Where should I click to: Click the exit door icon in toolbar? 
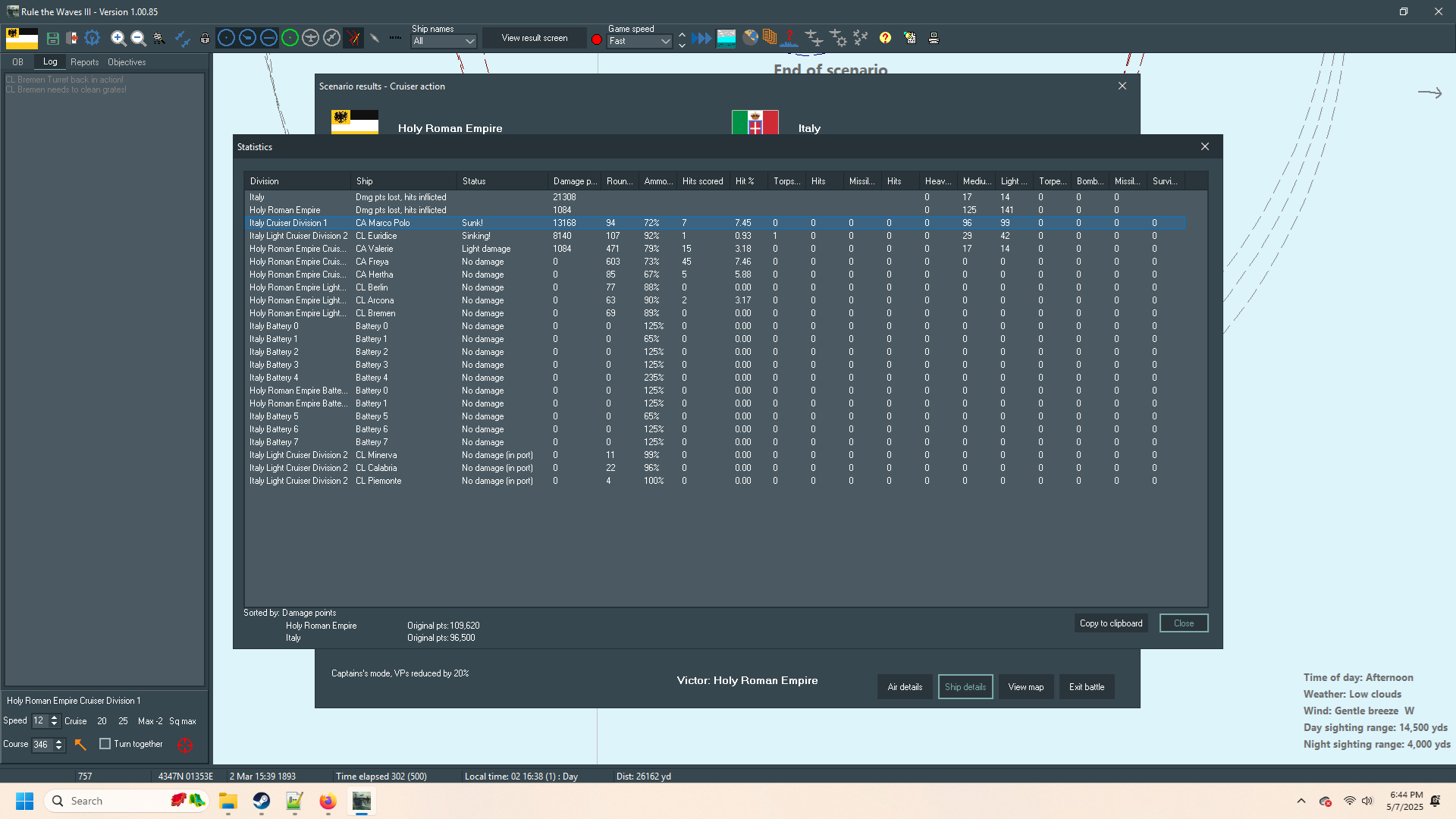point(72,38)
